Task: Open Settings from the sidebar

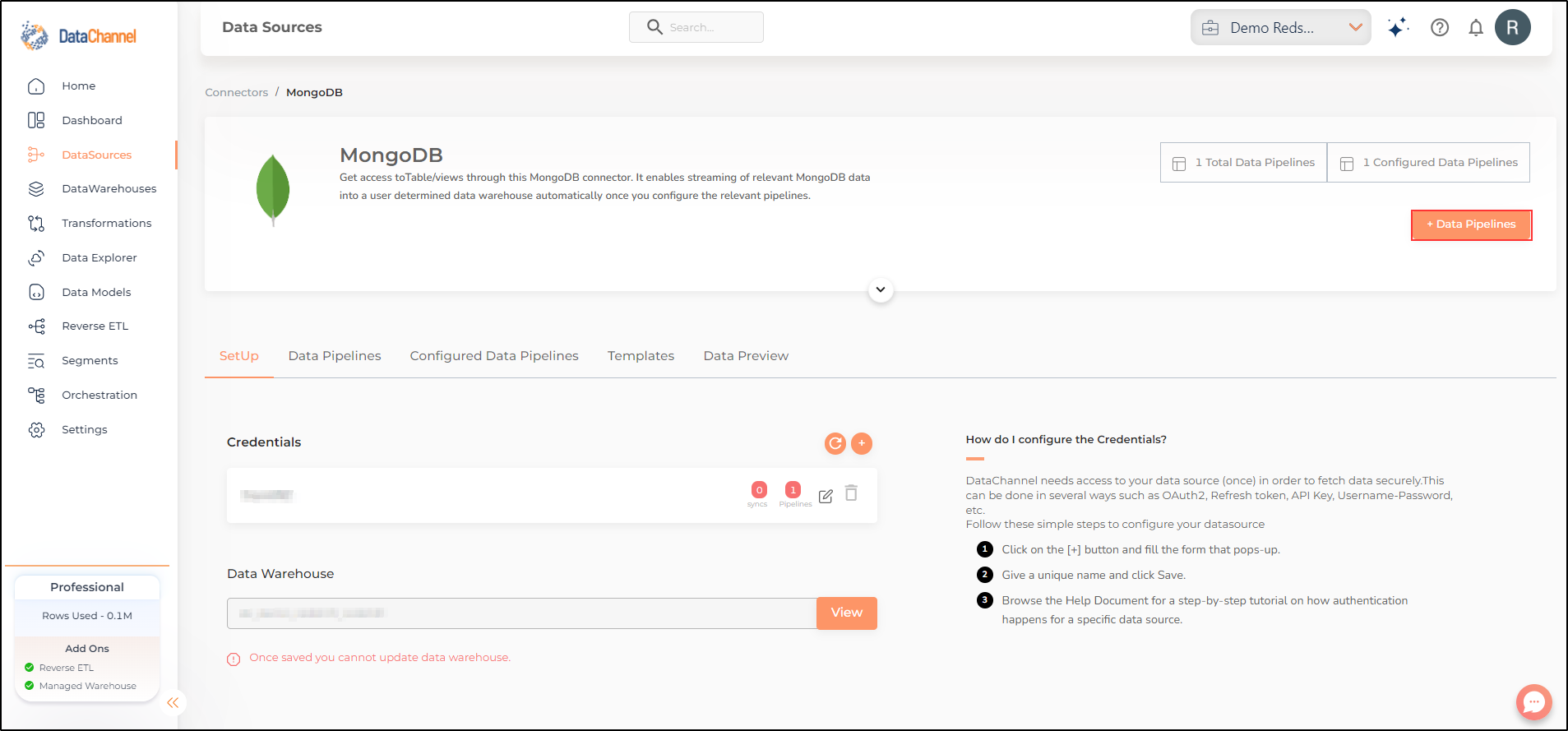Action: (x=85, y=429)
